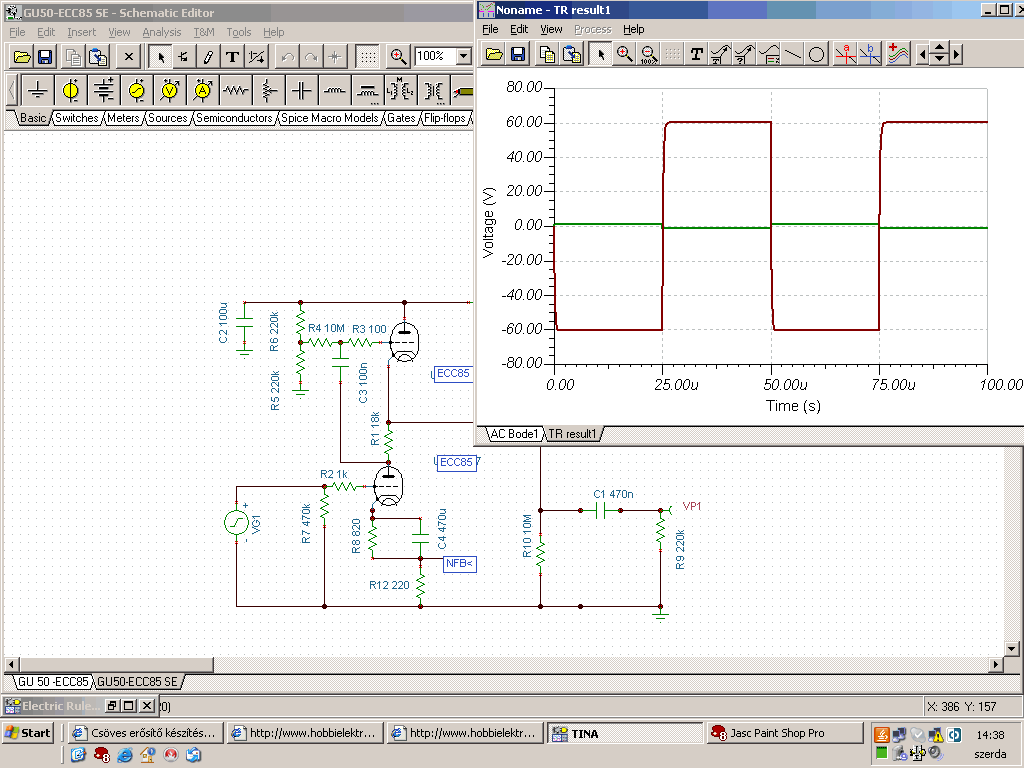Click the Windows Start button
The height and width of the screenshot is (768, 1024).
(28, 733)
